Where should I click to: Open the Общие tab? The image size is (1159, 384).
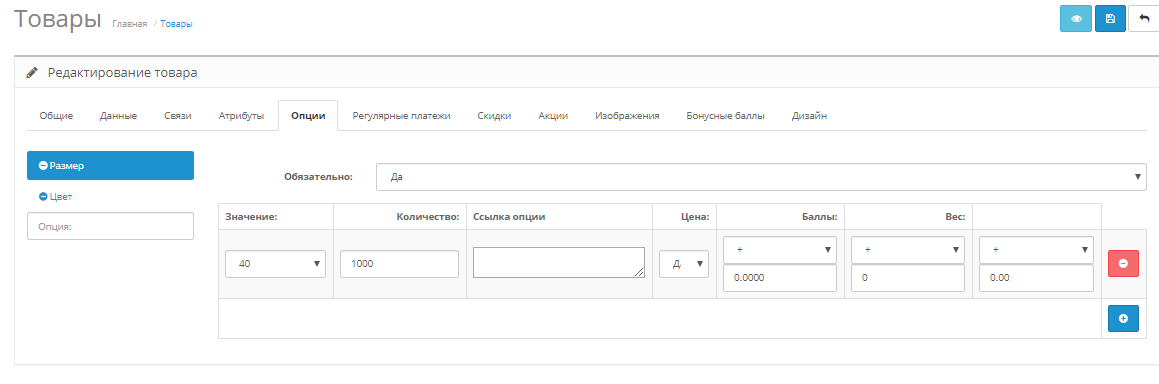click(56, 116)
